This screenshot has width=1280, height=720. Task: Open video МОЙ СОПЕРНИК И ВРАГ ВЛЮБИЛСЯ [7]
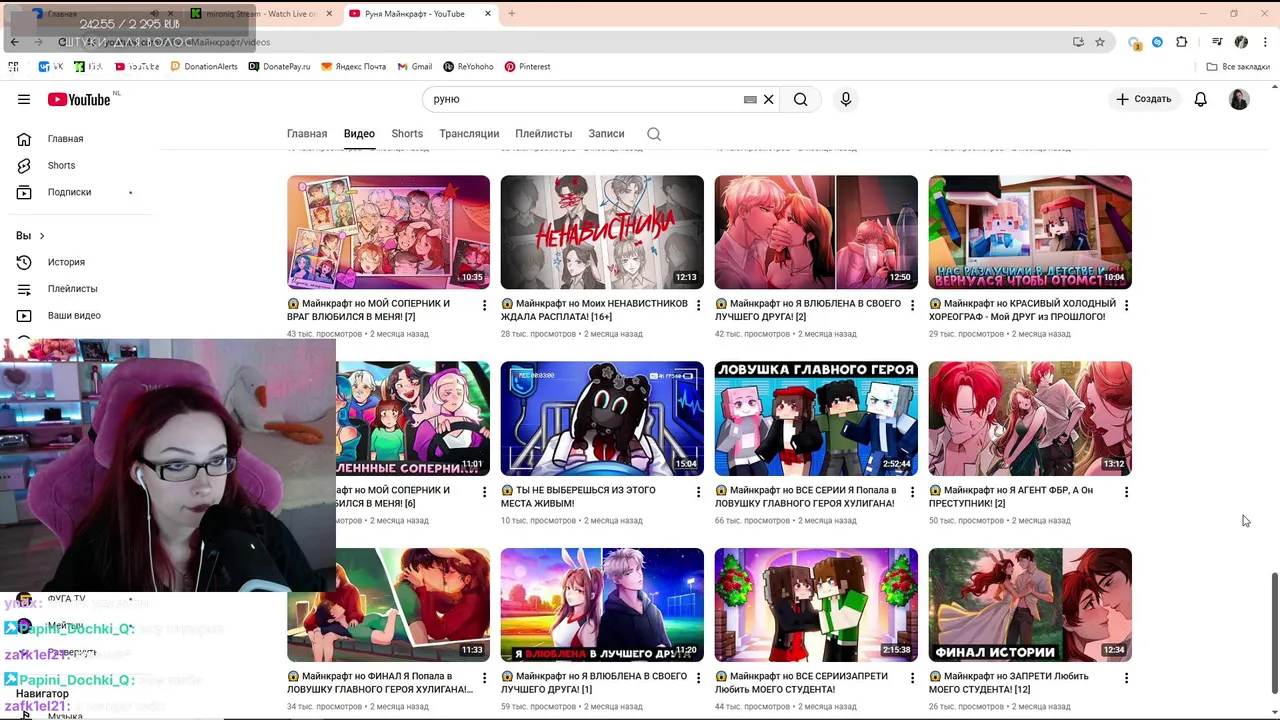(369, 310)
